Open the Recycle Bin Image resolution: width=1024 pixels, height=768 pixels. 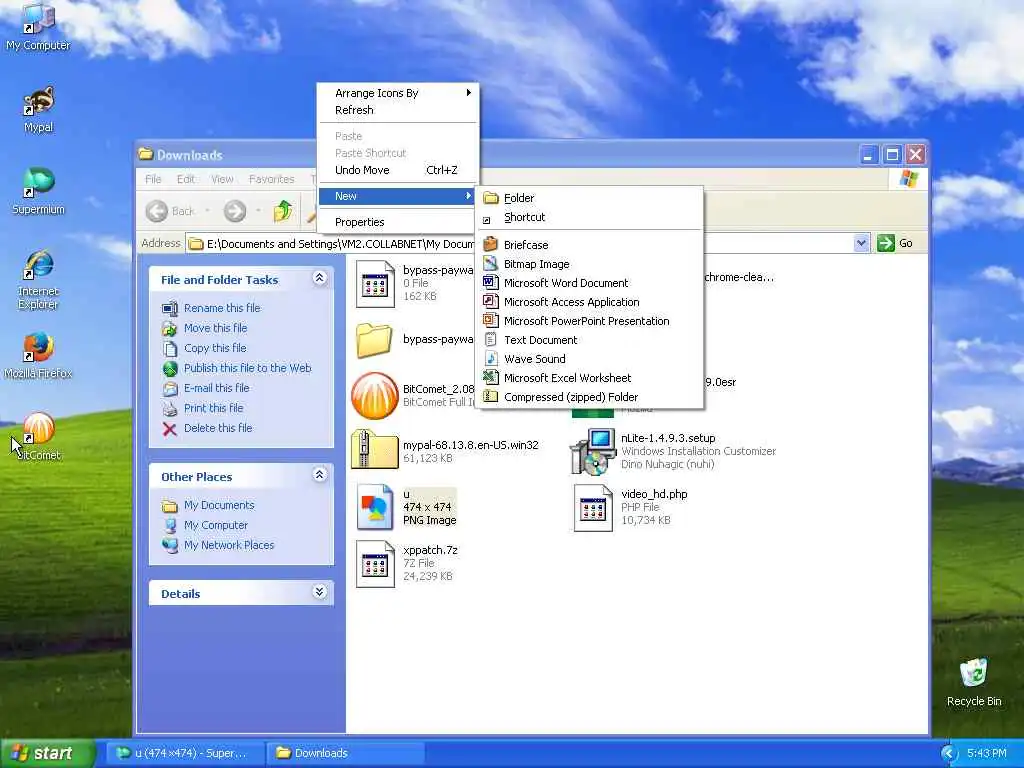click(974, 682)
